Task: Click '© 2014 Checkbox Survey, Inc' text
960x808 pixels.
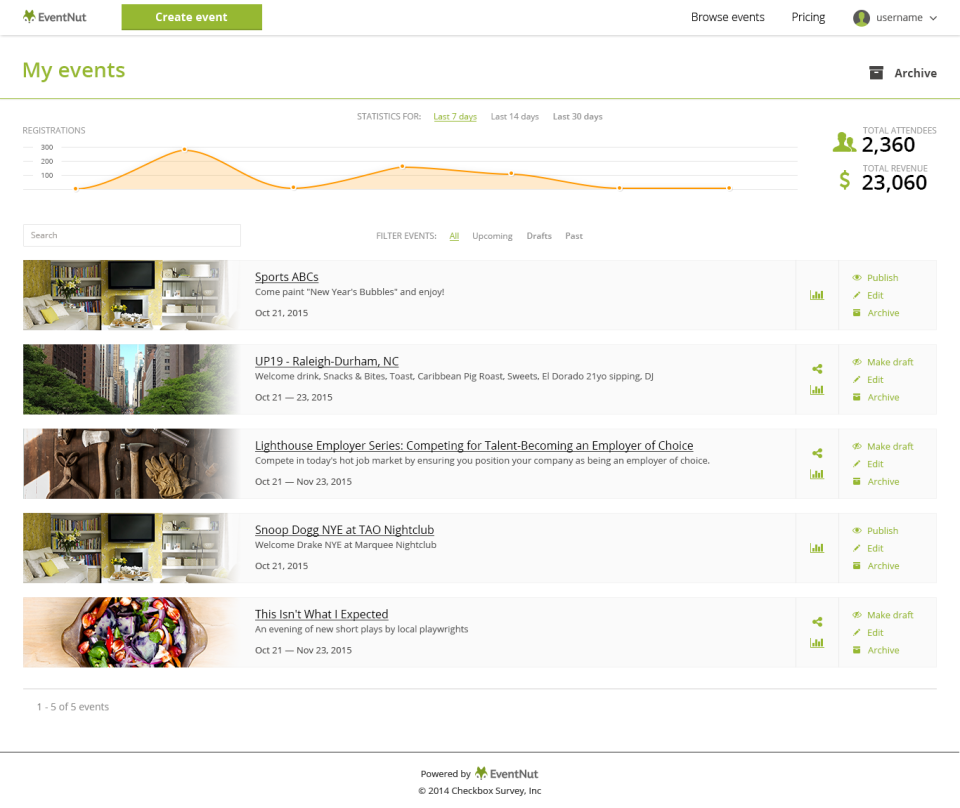Action: tap(479, 791)
